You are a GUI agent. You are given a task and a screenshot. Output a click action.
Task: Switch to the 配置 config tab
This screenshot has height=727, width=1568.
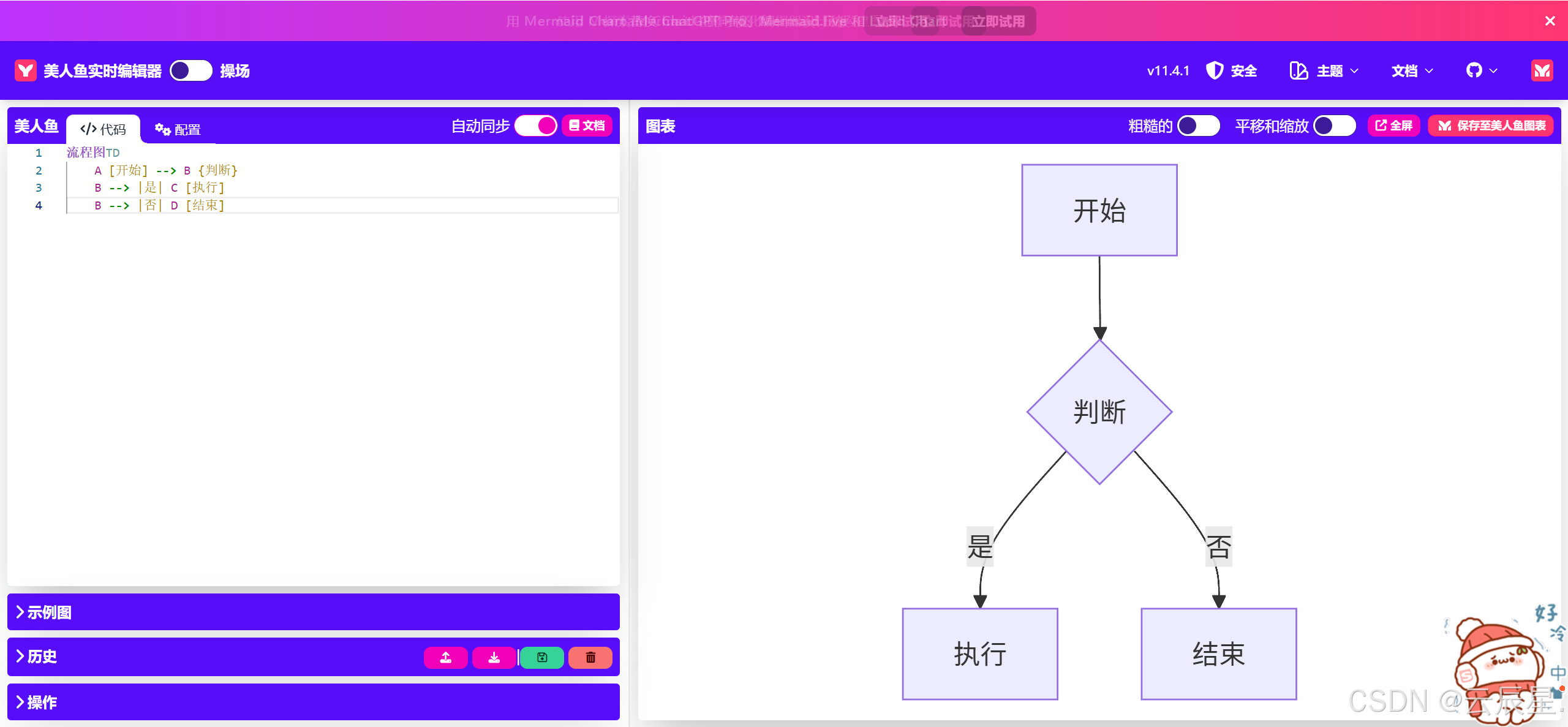[x=178, y=129]
